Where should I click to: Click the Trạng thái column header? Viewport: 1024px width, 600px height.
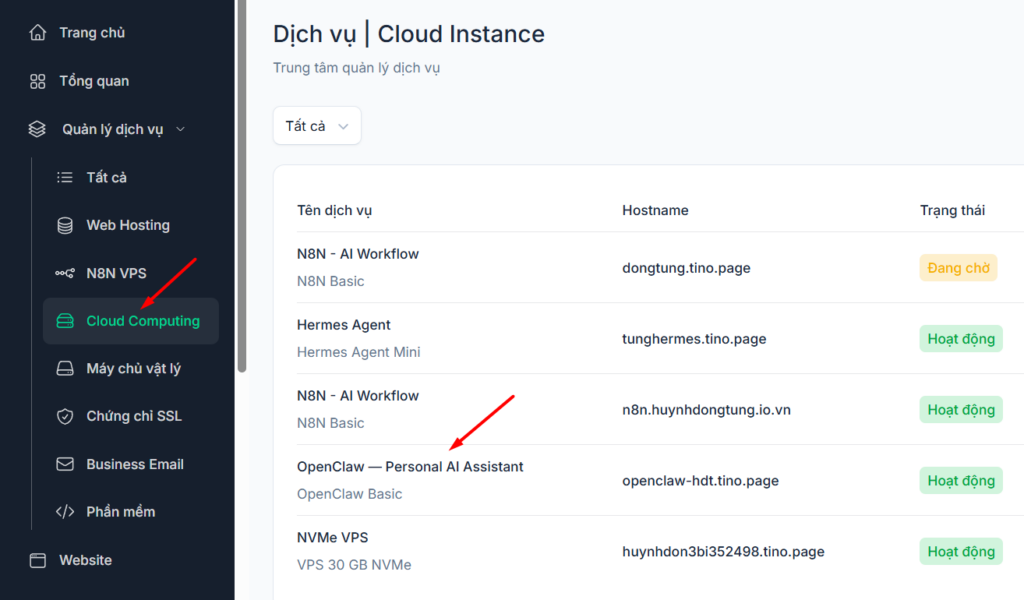[x=952, y=210]
